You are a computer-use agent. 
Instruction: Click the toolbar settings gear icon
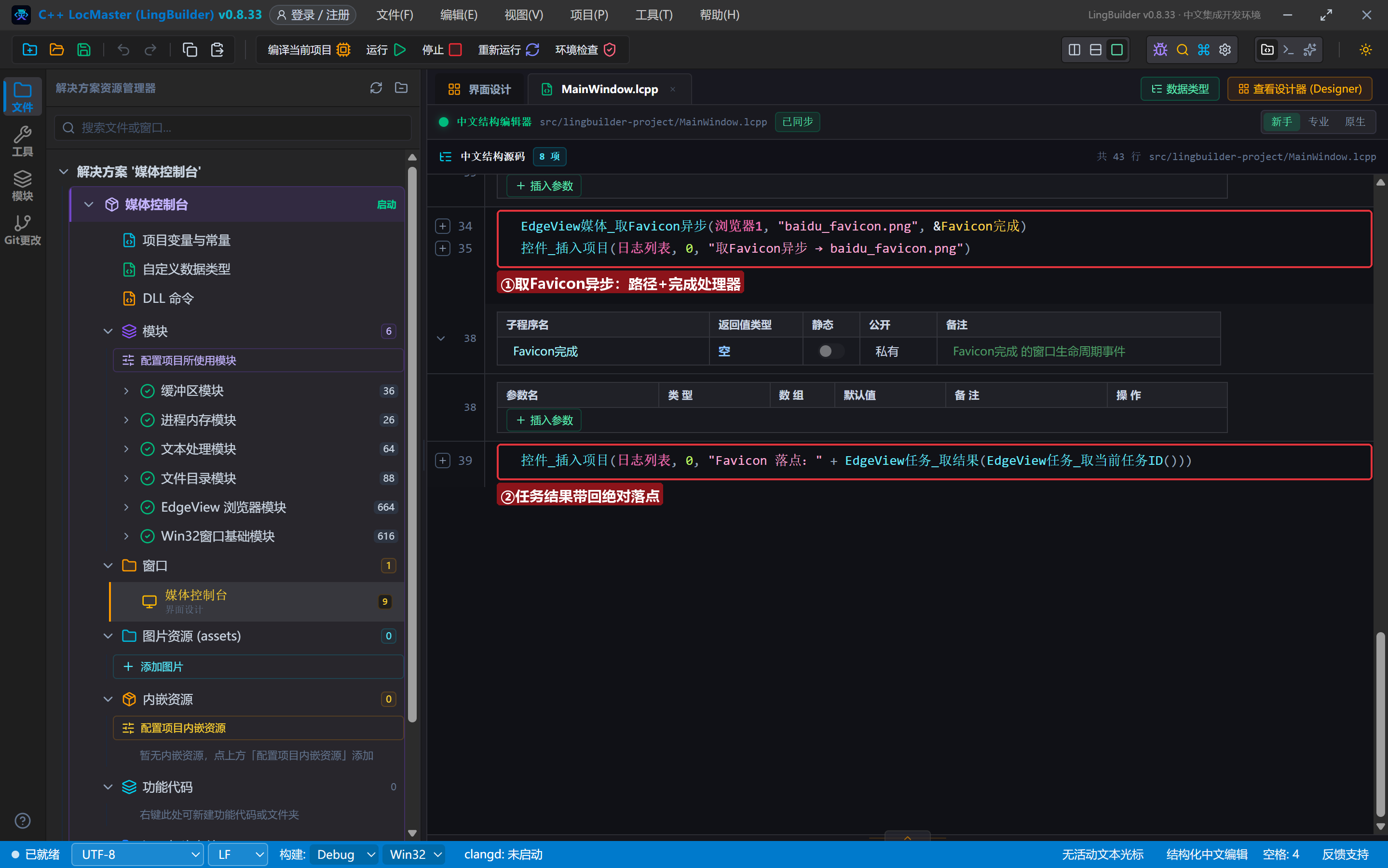coord(1225,50)
